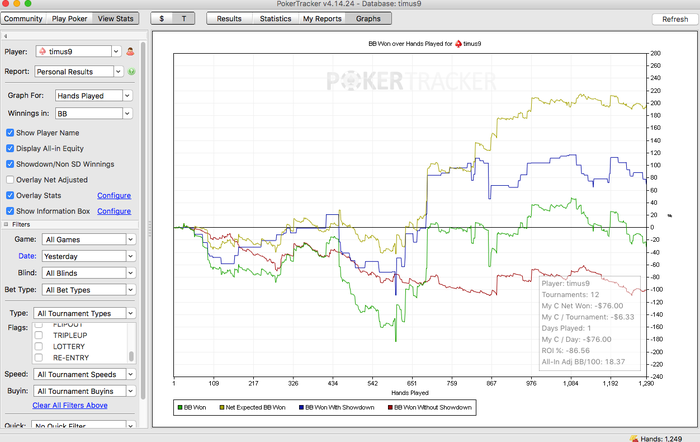Open the Buyin dropdown
This screenshot has height=442, width=700.
coord(84,391)
